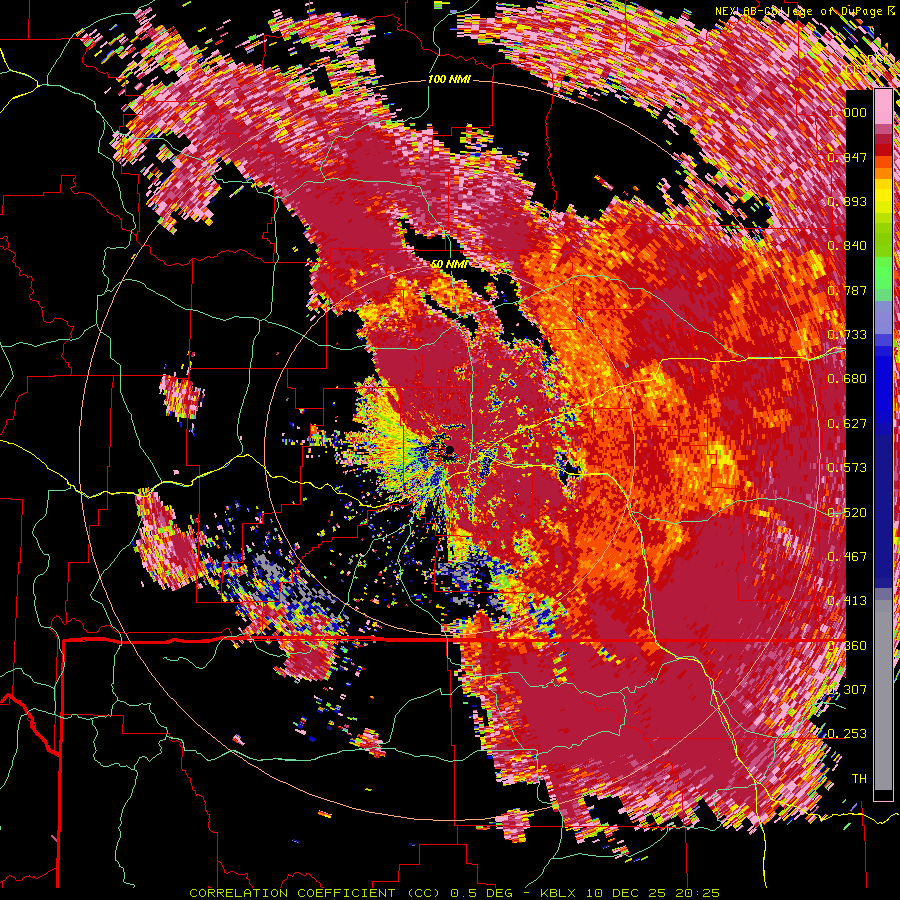
Task: Click the 0.787 scale value
Action: tap(847, 290)
